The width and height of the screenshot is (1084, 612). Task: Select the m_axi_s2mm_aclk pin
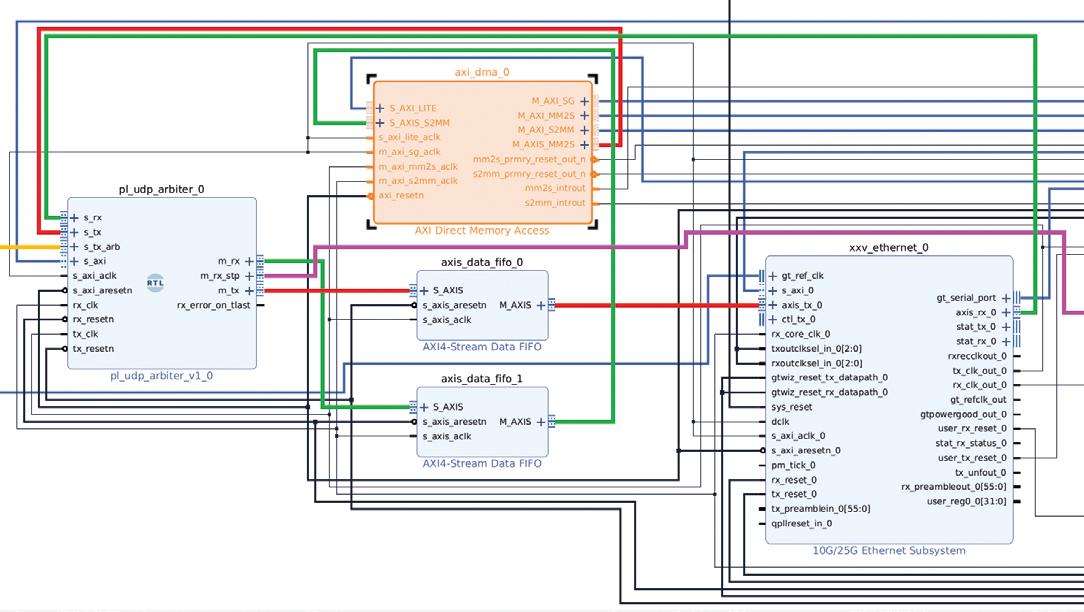(x=418, y=181)
